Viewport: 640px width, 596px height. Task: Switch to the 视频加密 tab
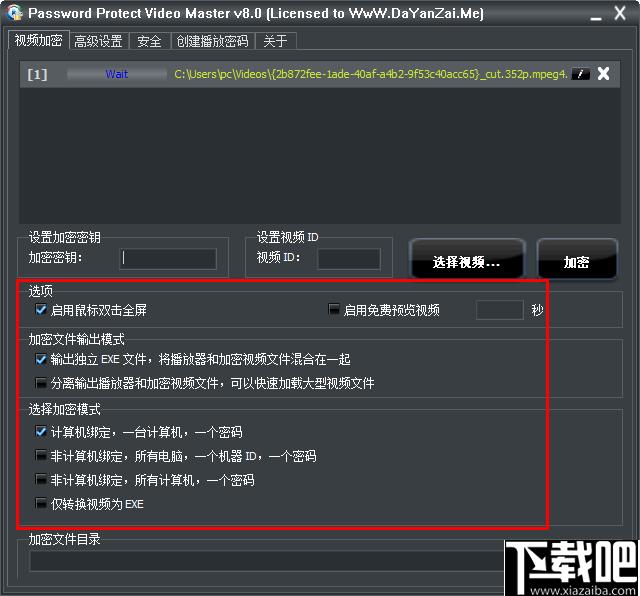pos(39,40)
